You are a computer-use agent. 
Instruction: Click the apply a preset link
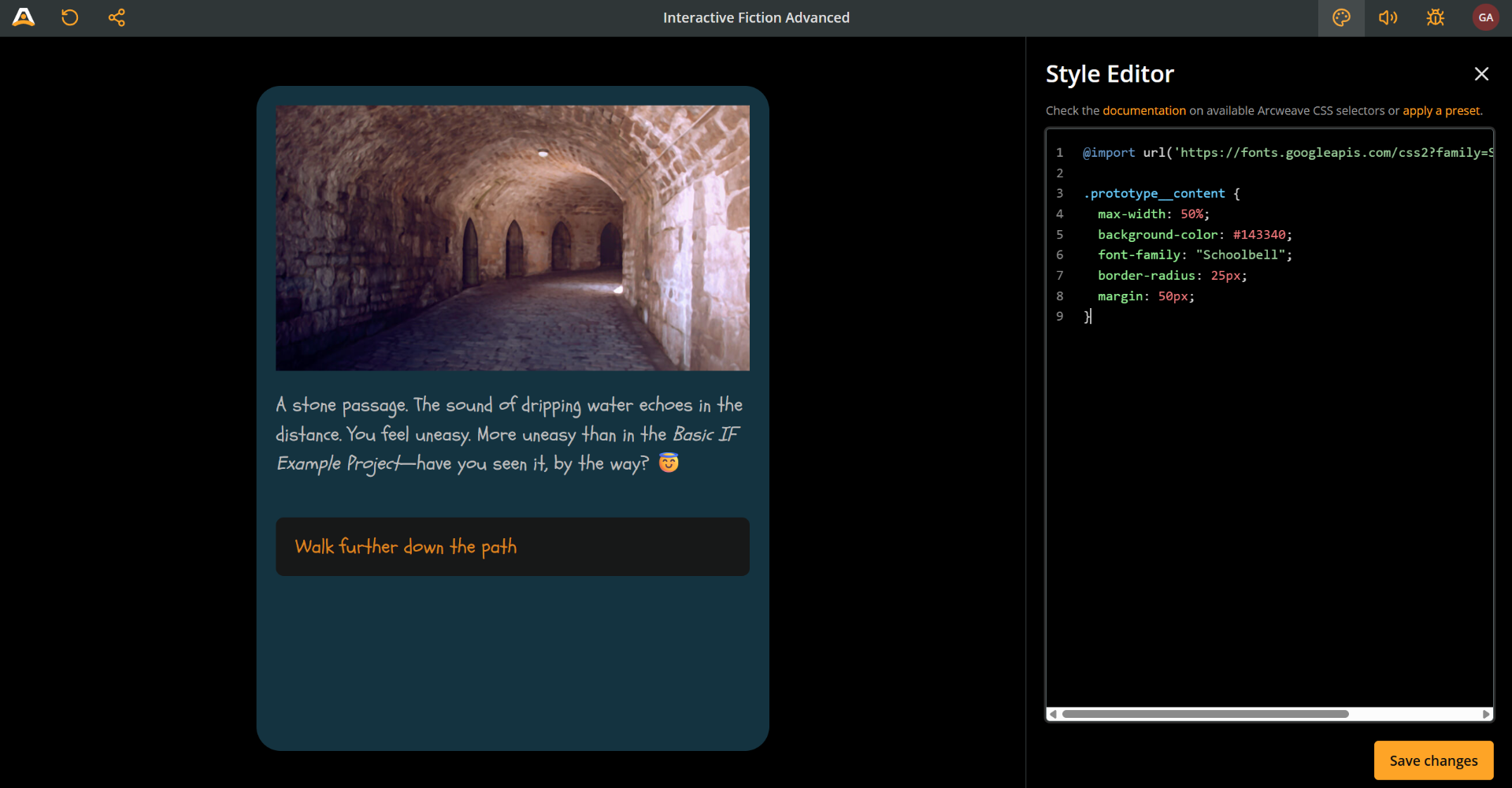(x=1441, y=110)
